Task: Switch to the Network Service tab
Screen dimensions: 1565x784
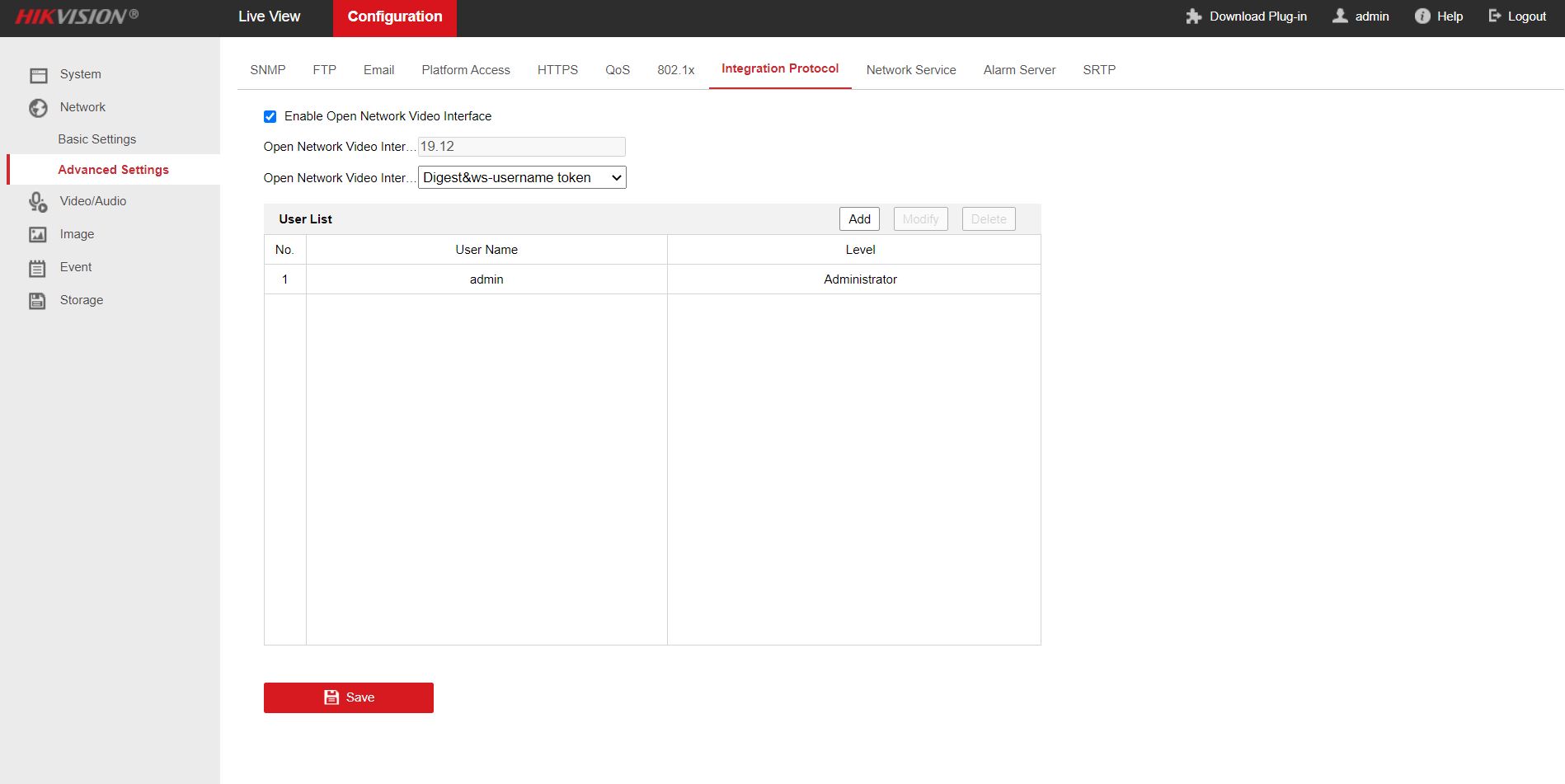Action: click(x=910, y=70)
